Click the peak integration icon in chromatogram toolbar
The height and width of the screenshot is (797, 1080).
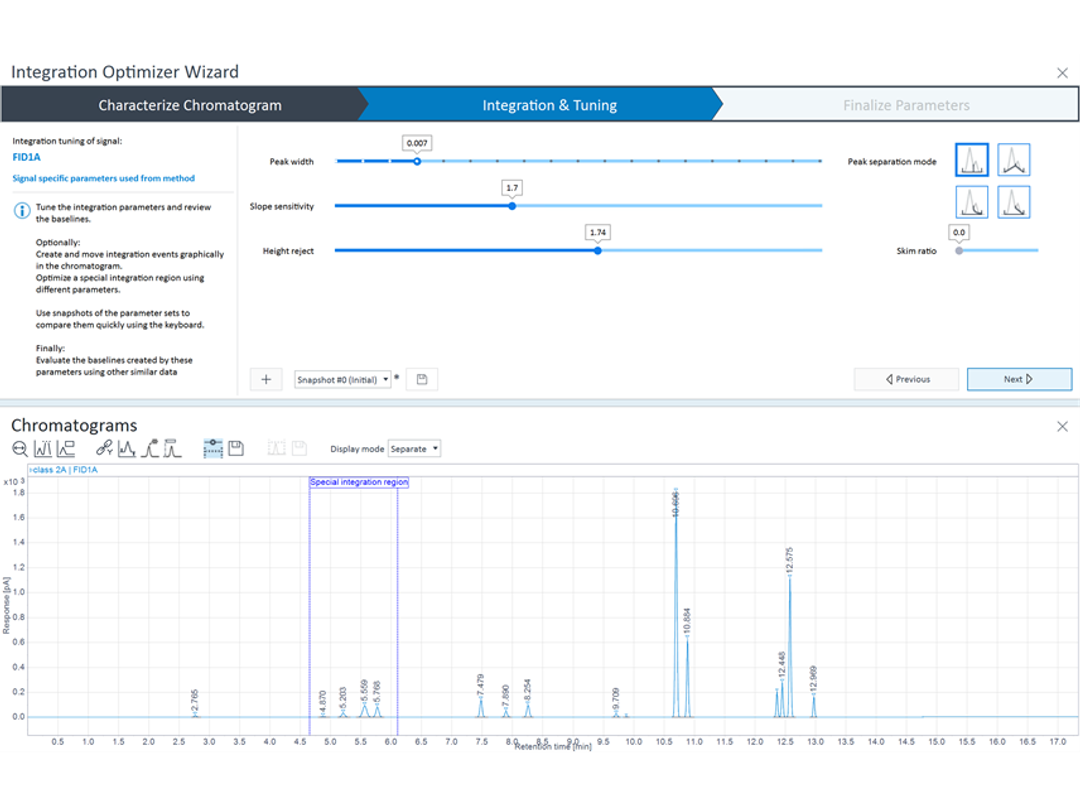[x=130, y=448]
